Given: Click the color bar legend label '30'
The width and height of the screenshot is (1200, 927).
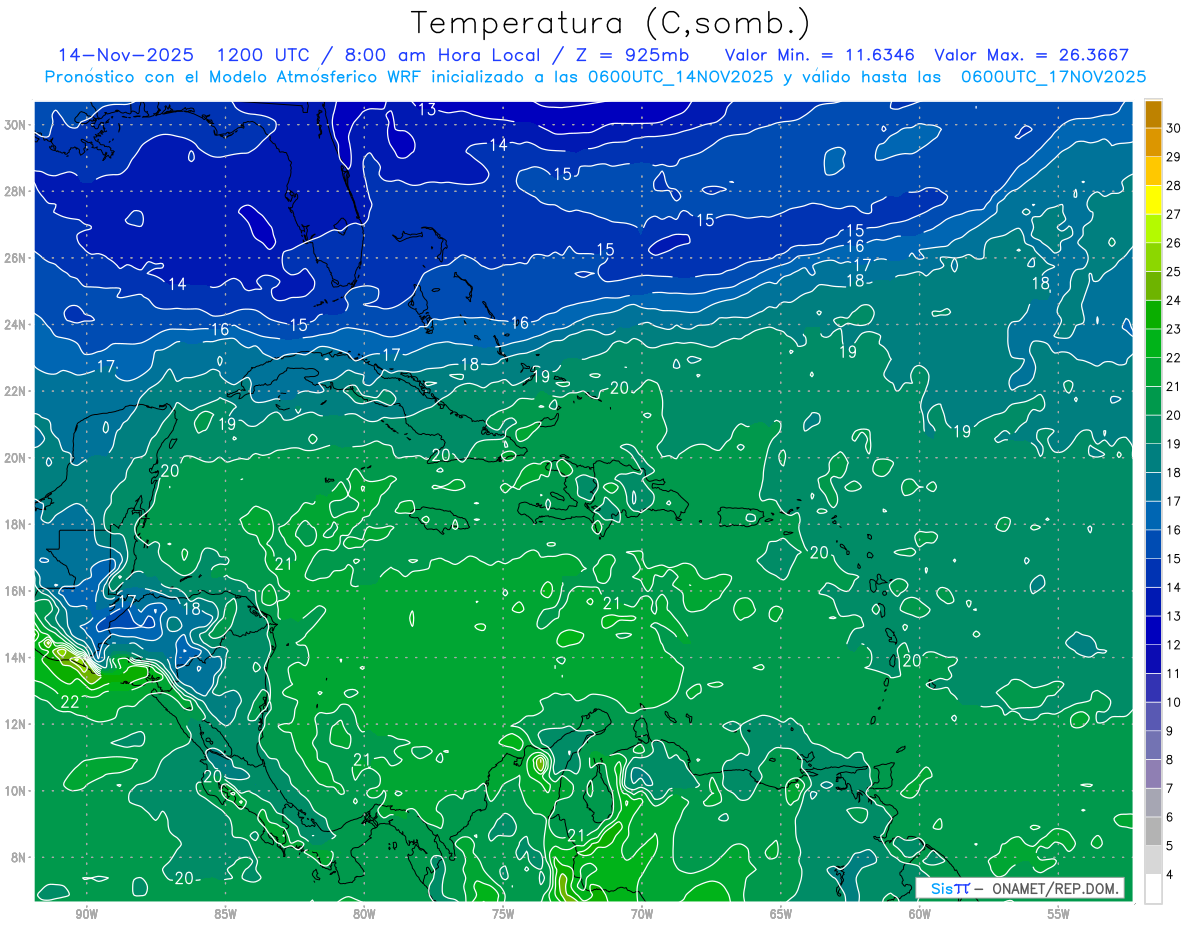Looking at the screenshot, I should (1174, 128).
